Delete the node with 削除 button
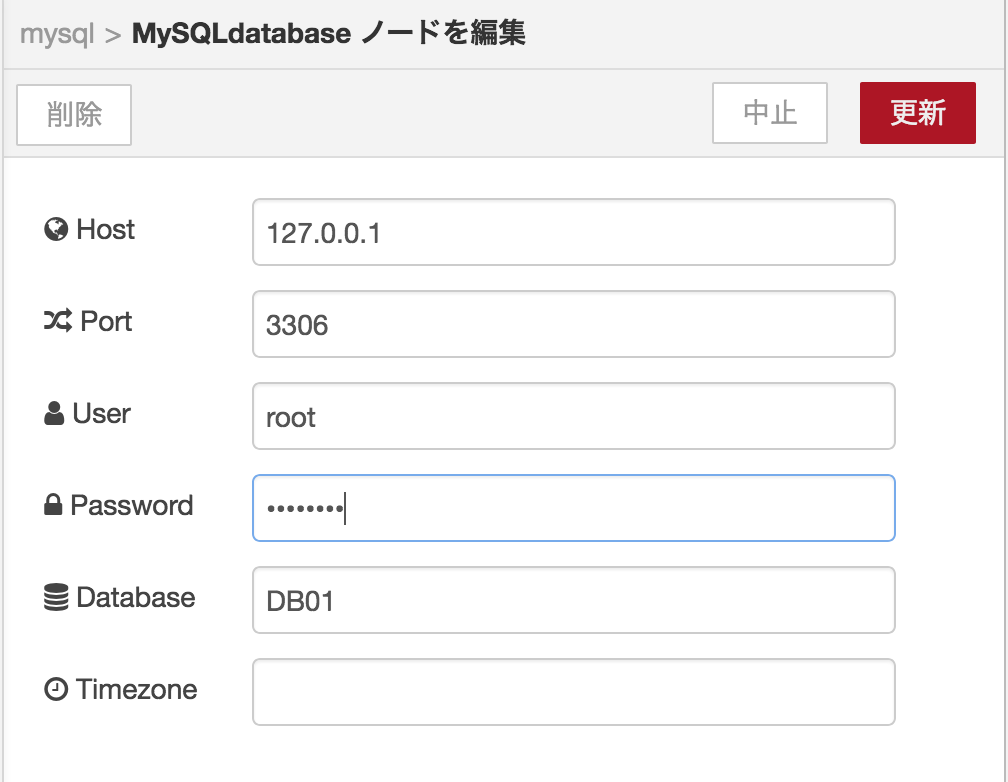The image size is (1008, 782). tap(74, 114)
